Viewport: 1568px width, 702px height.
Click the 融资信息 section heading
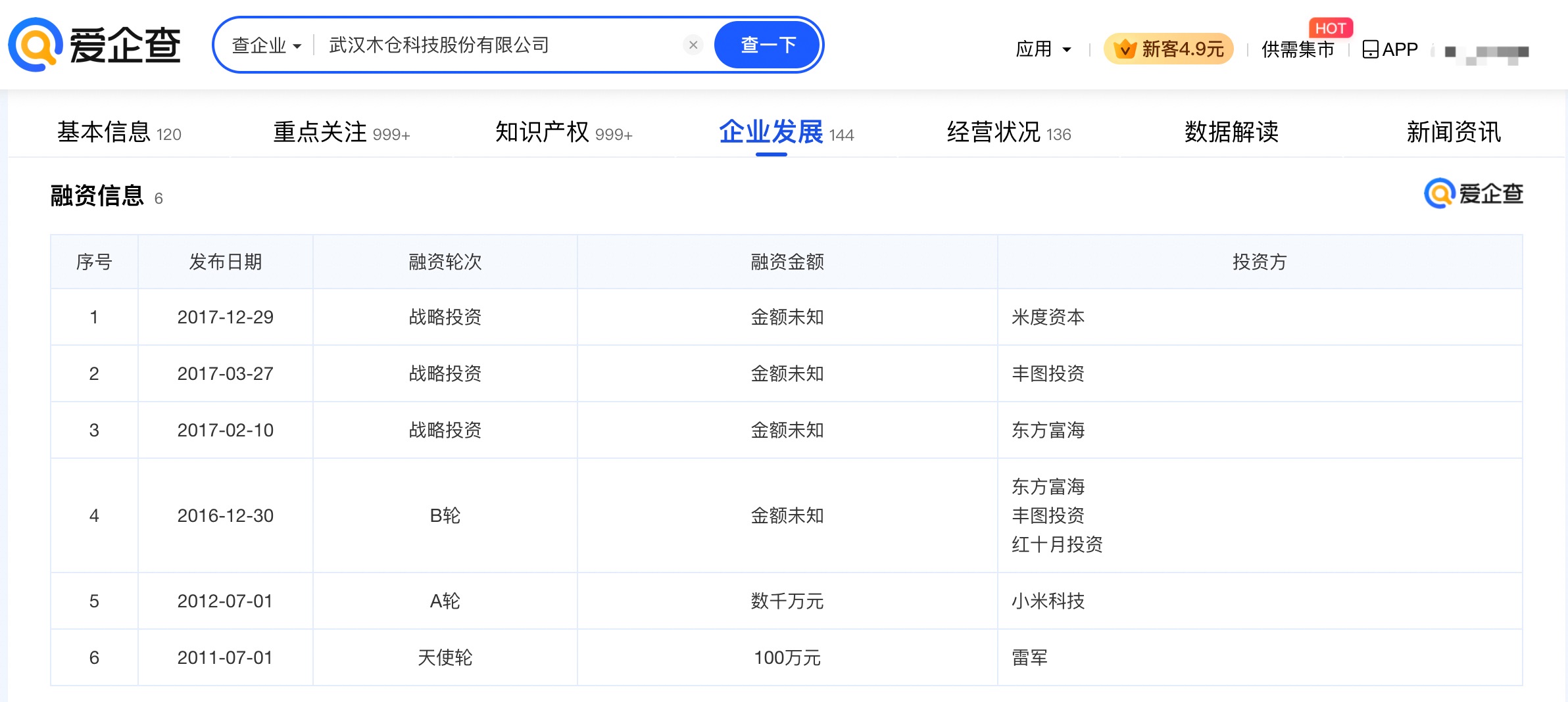click(x=97, y=196)
